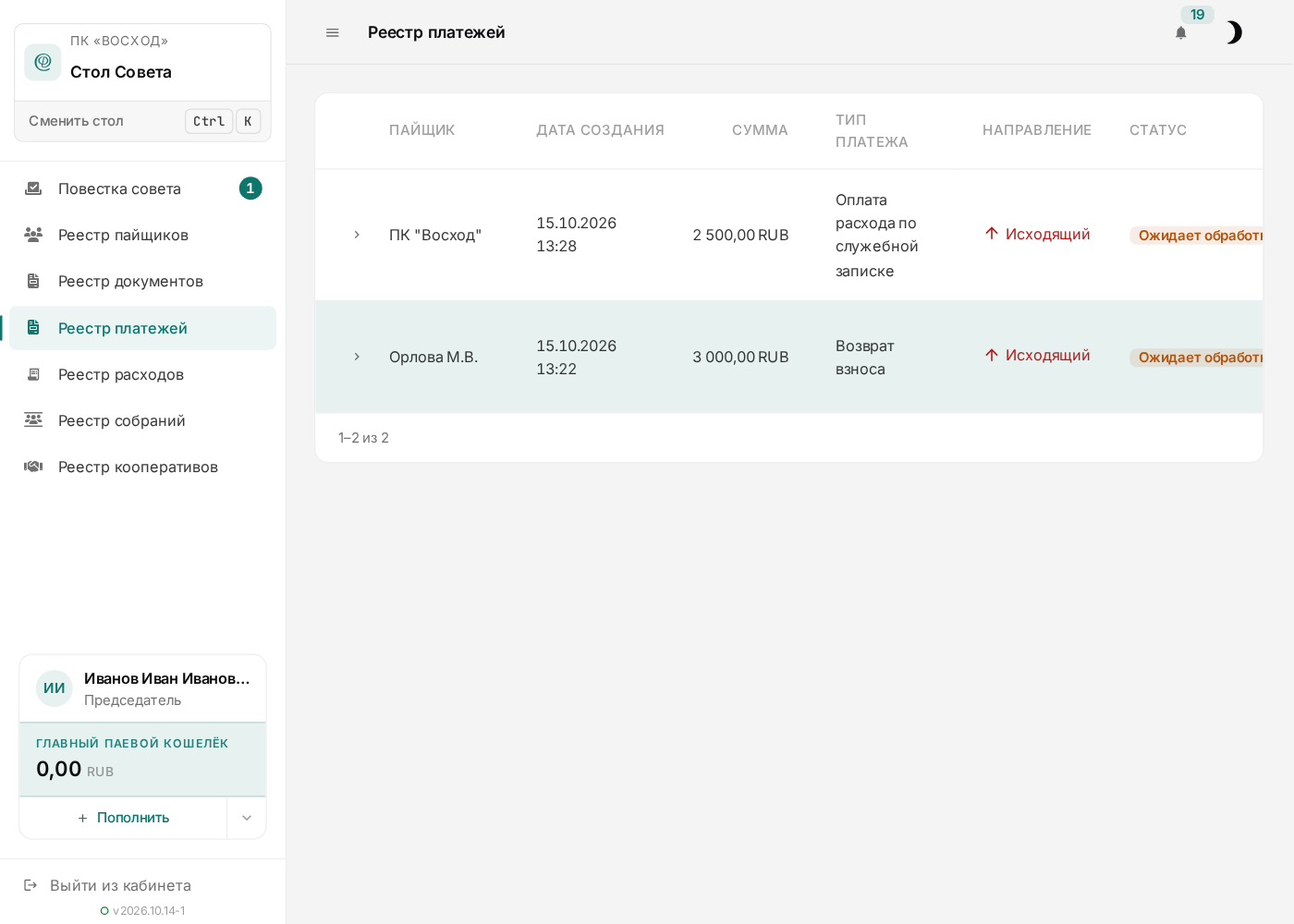Click the ИИ user avatar
1294x924 pixels.
click(x=55, y=688)
